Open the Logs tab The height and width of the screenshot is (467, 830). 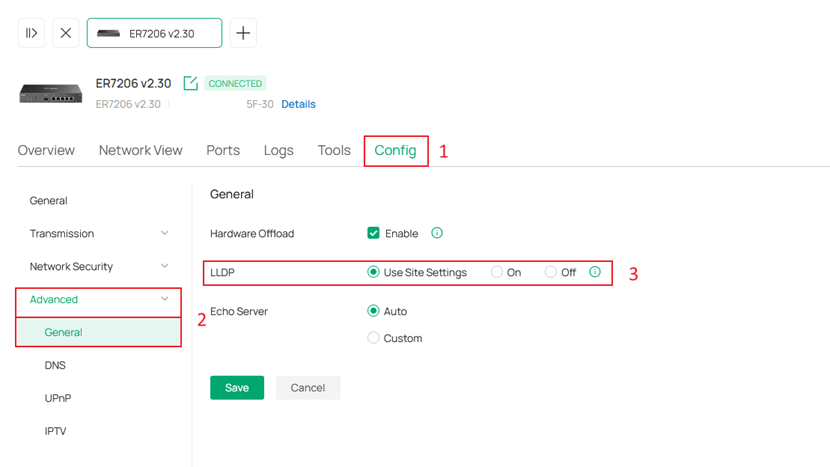[278, 150]
